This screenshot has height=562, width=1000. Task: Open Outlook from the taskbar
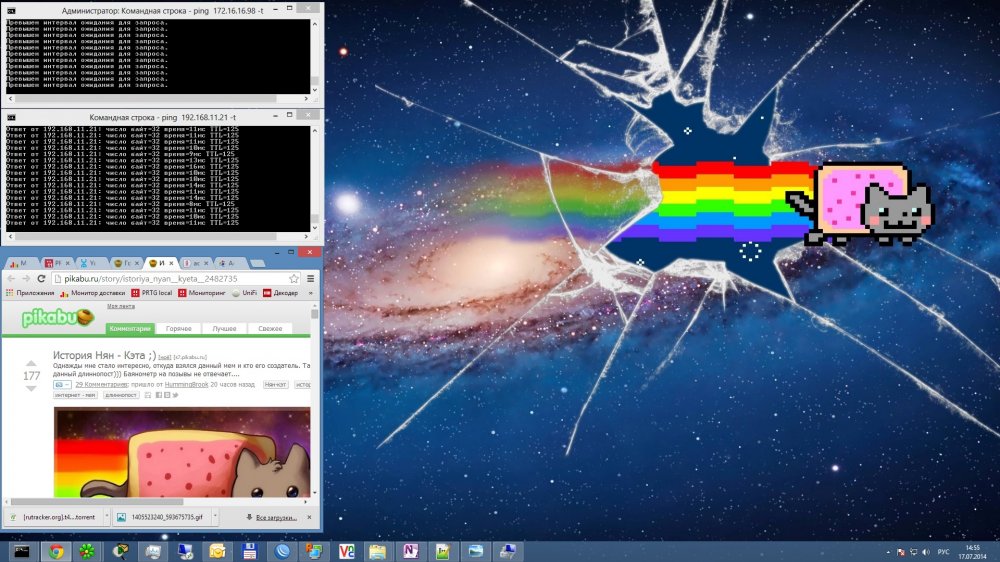click(x=217, y=551)
